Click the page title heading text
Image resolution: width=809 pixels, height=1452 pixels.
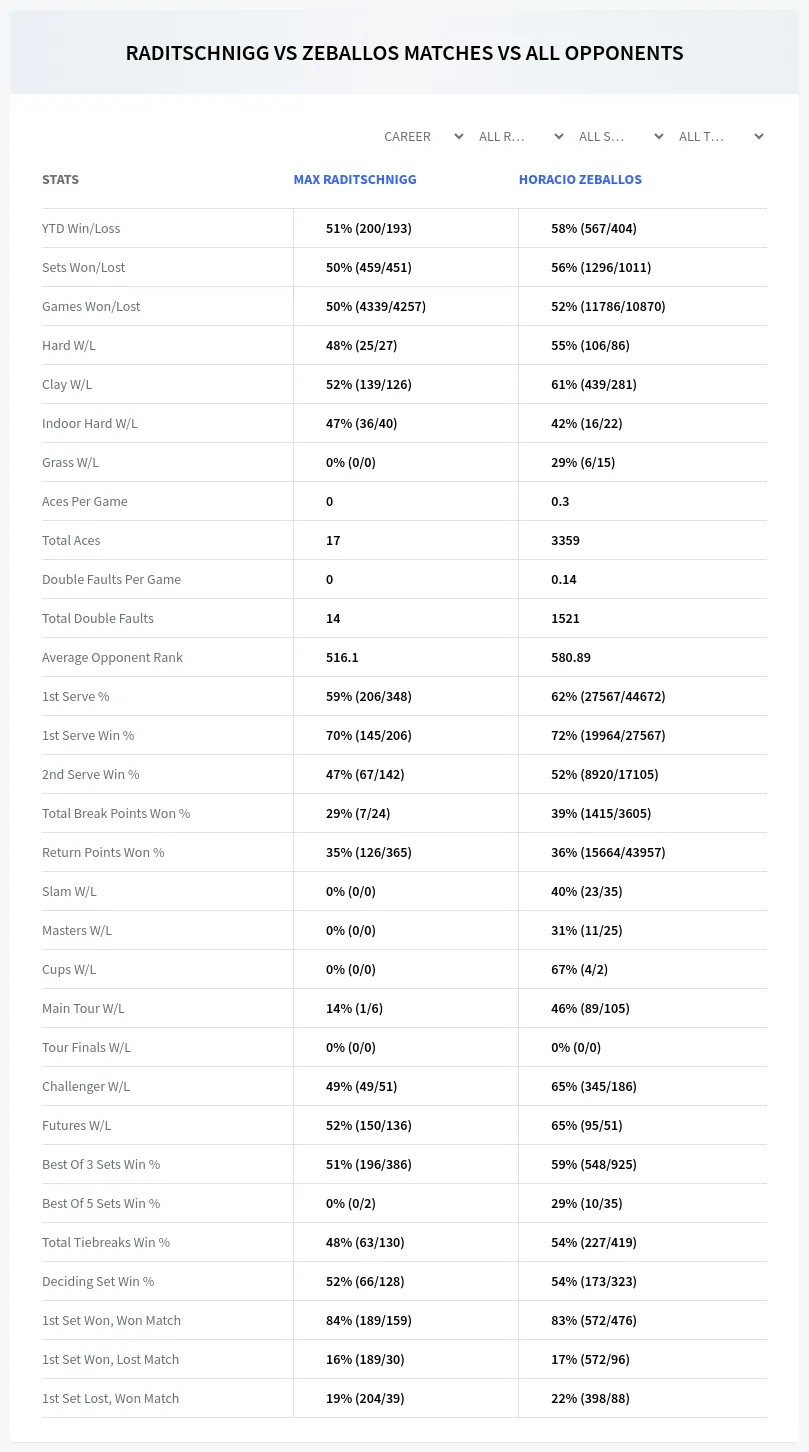point(404,53)
